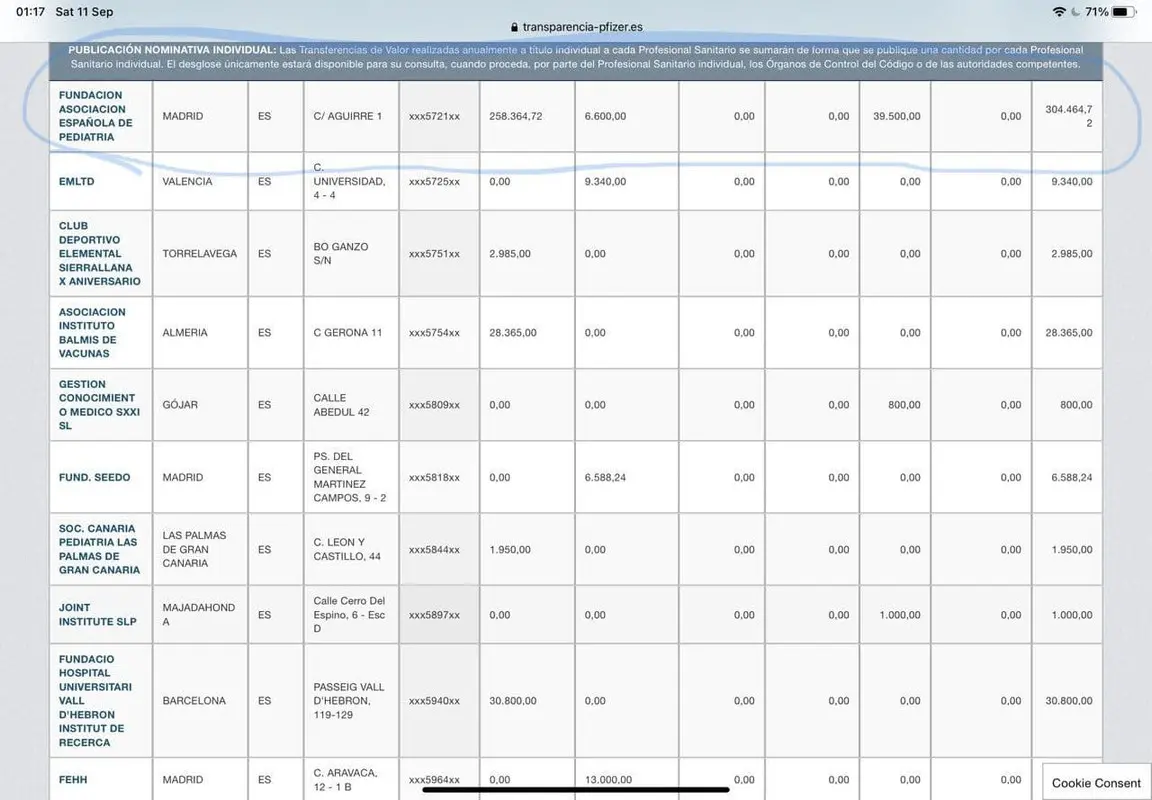Click the 9.340,00 amount in EMLTD total column
The image size is (1152, 800).
pos(1067,181)
